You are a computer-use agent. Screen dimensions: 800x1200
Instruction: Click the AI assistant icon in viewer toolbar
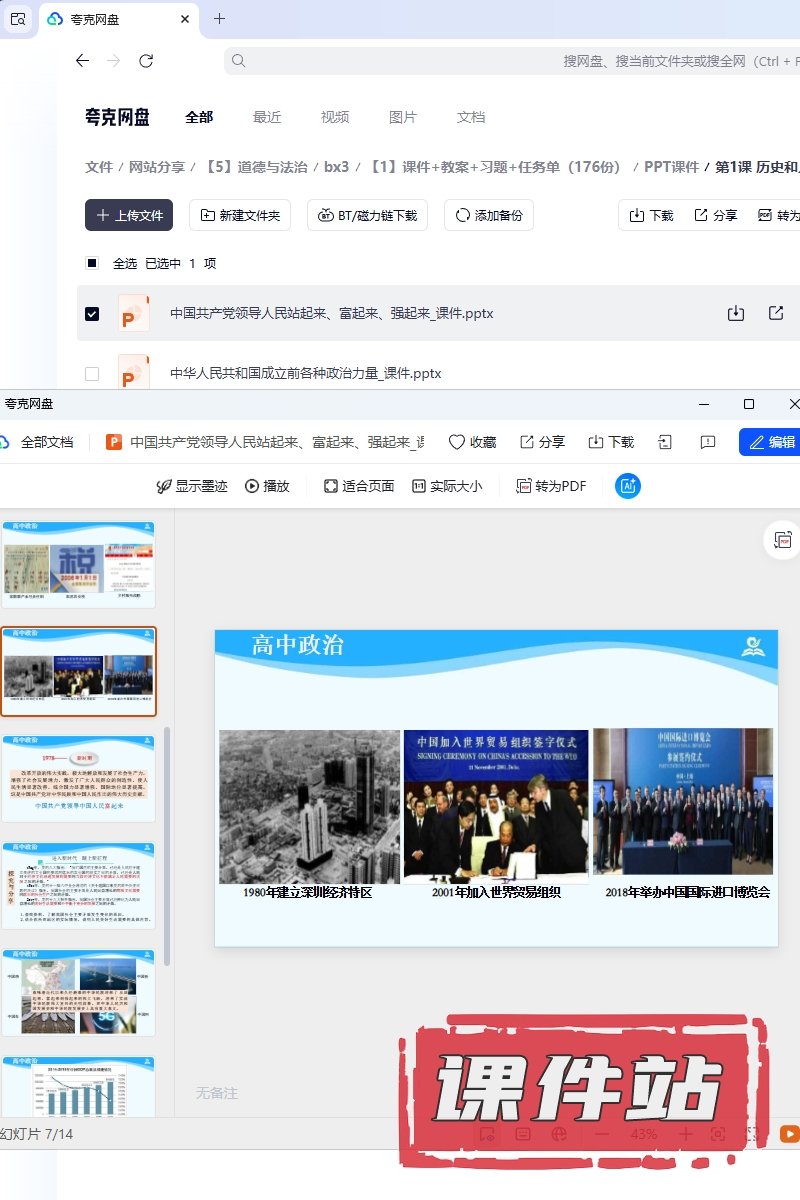[x=628, y=486]
